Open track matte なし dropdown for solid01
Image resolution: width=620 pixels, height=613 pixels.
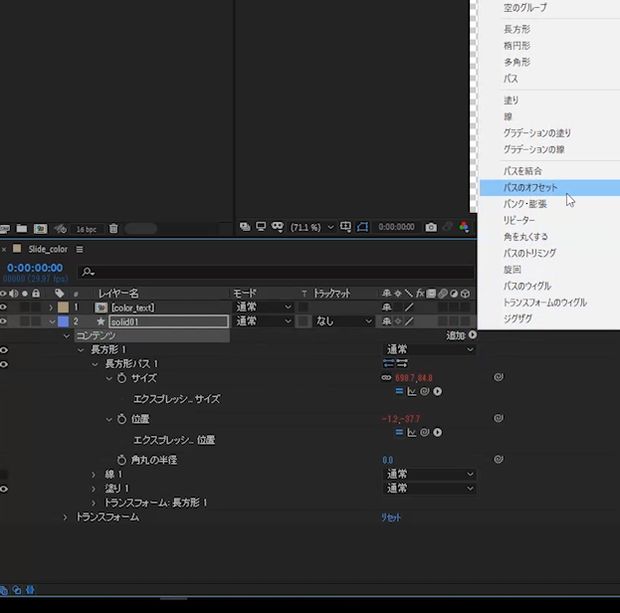coord(343,321)
